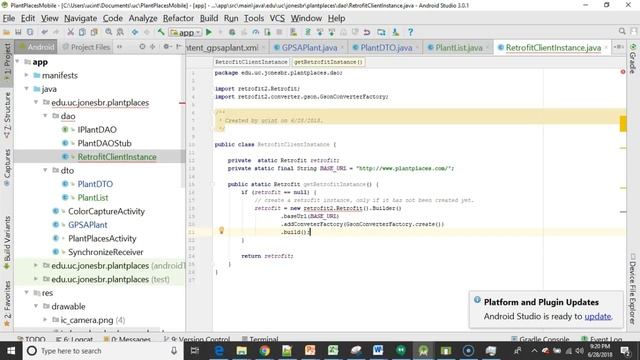
Task: Select the Project Files view tab
Action: pyautogui.click(x=86, y=47)
